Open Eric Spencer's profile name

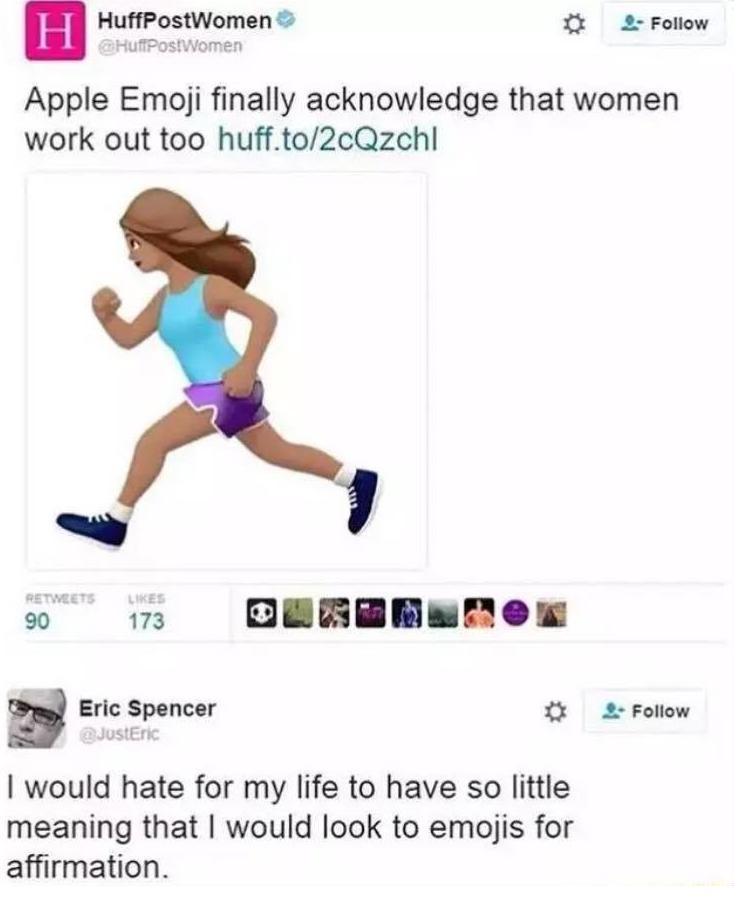tap(147, 708)
